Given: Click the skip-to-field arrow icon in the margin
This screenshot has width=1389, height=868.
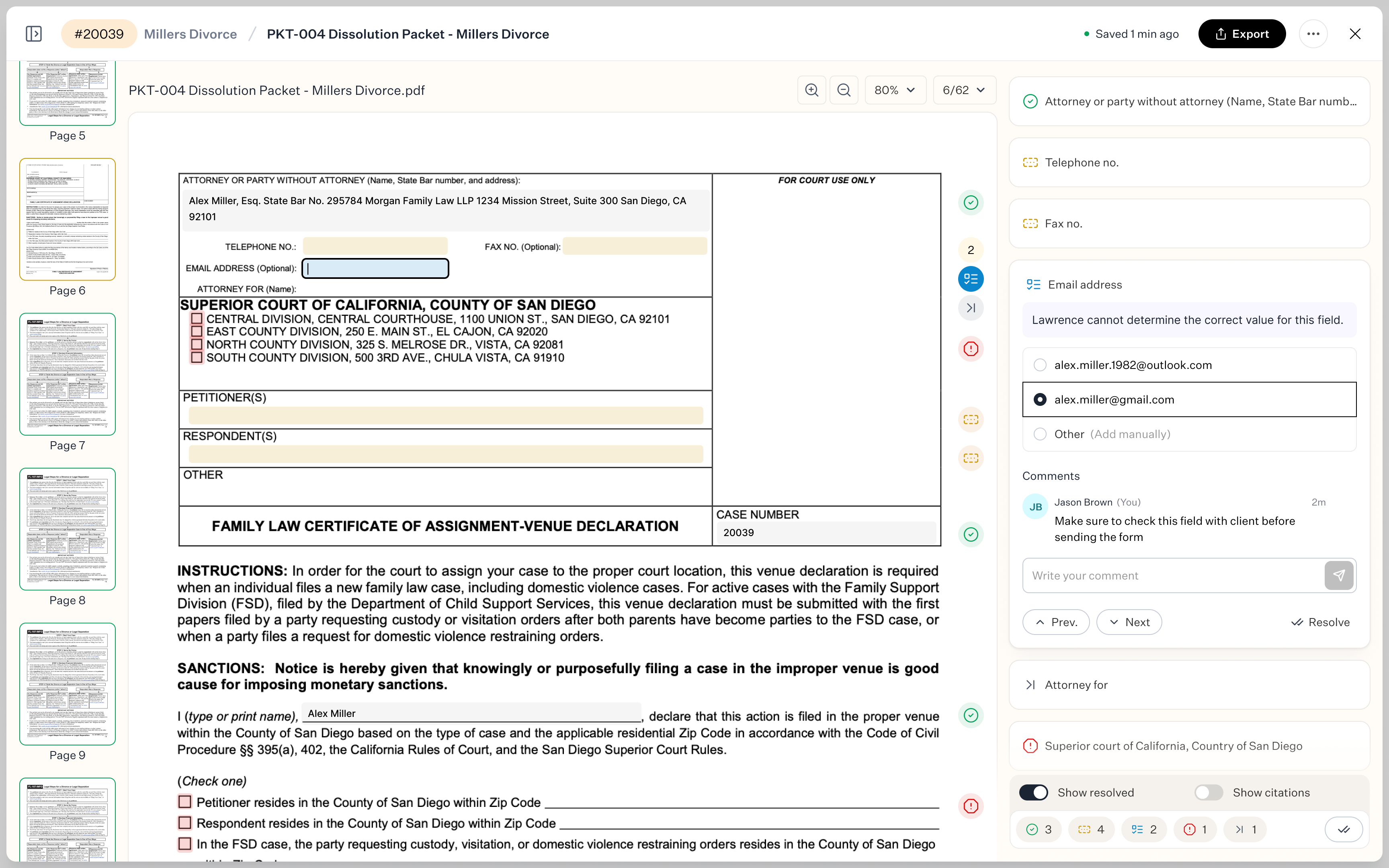Looking at the screenshot, I should 971,308.
